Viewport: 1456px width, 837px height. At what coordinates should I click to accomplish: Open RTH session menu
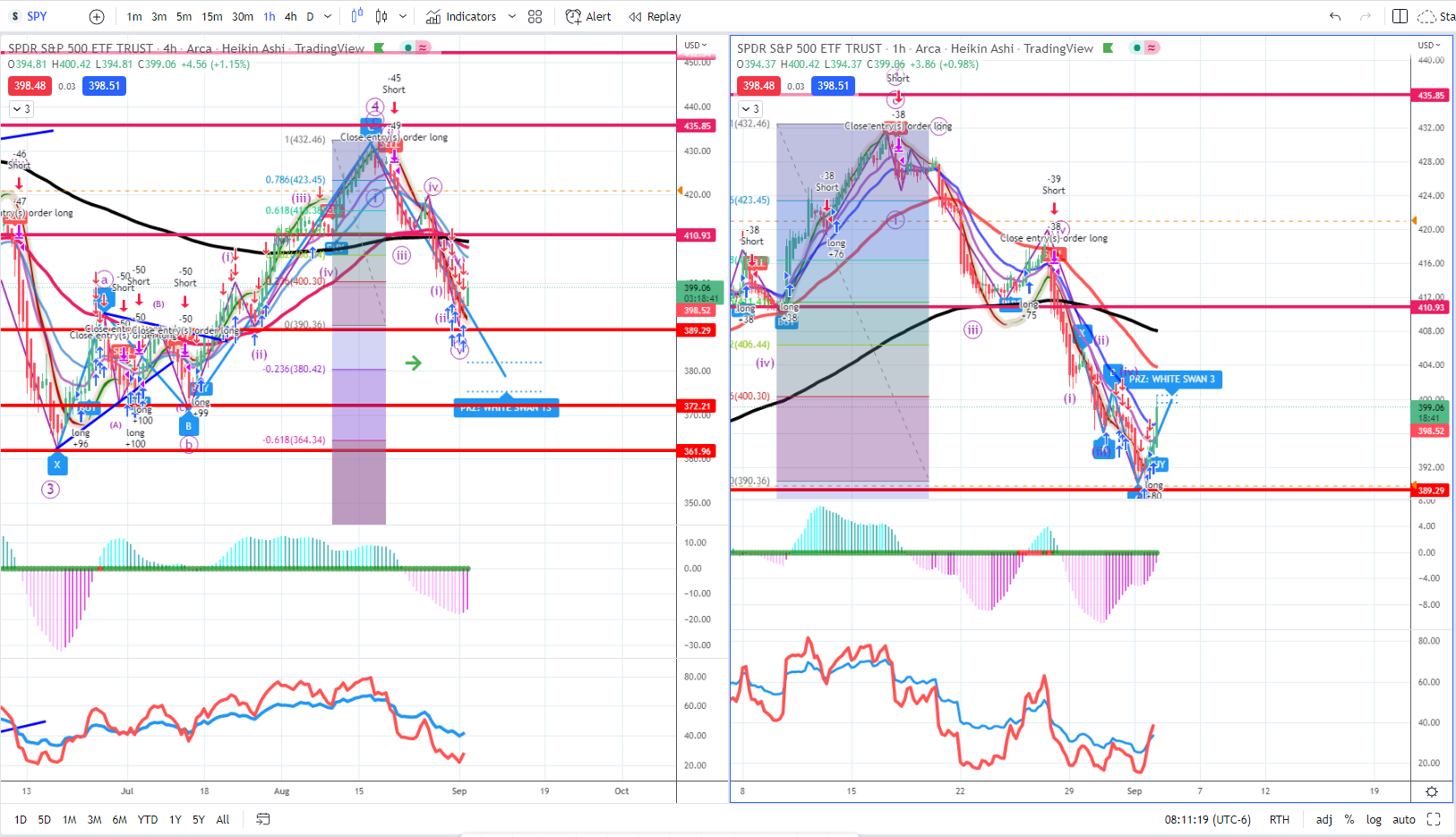pos(1280,819)
